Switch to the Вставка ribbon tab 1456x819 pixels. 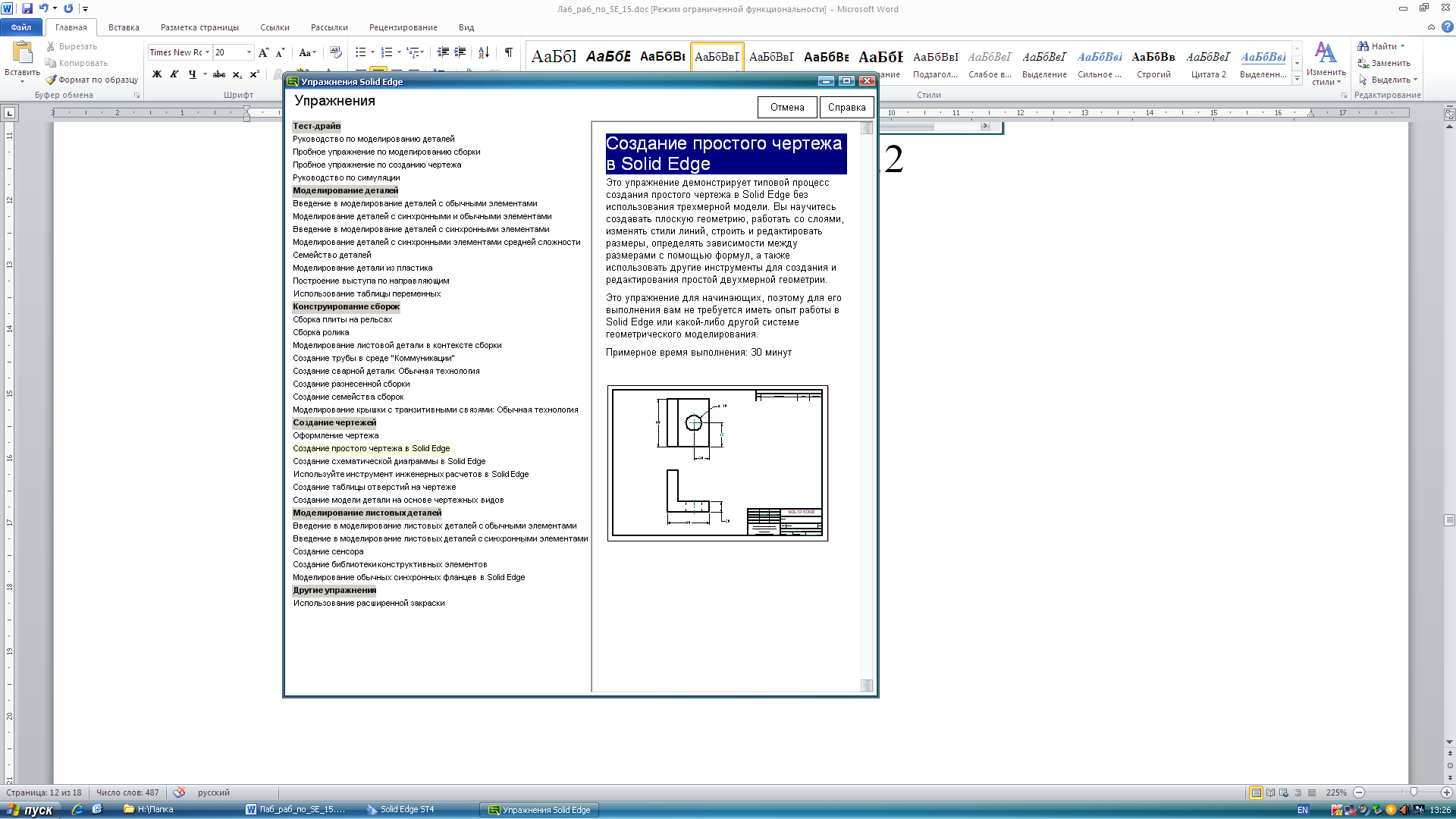pyautogui.click(x=124, y=27)
